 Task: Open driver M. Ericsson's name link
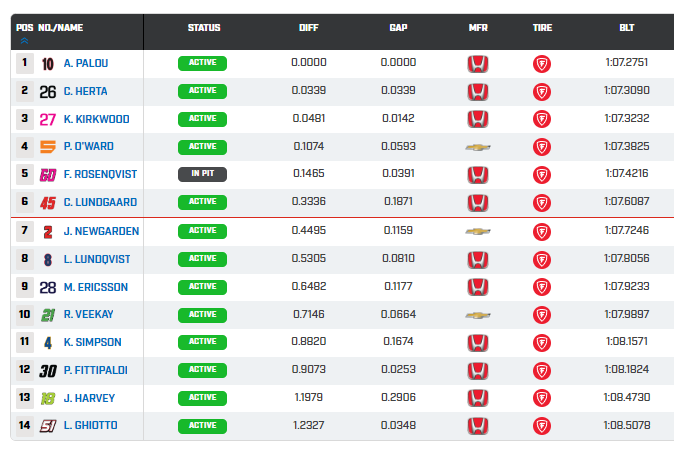(x=95, y=287)
